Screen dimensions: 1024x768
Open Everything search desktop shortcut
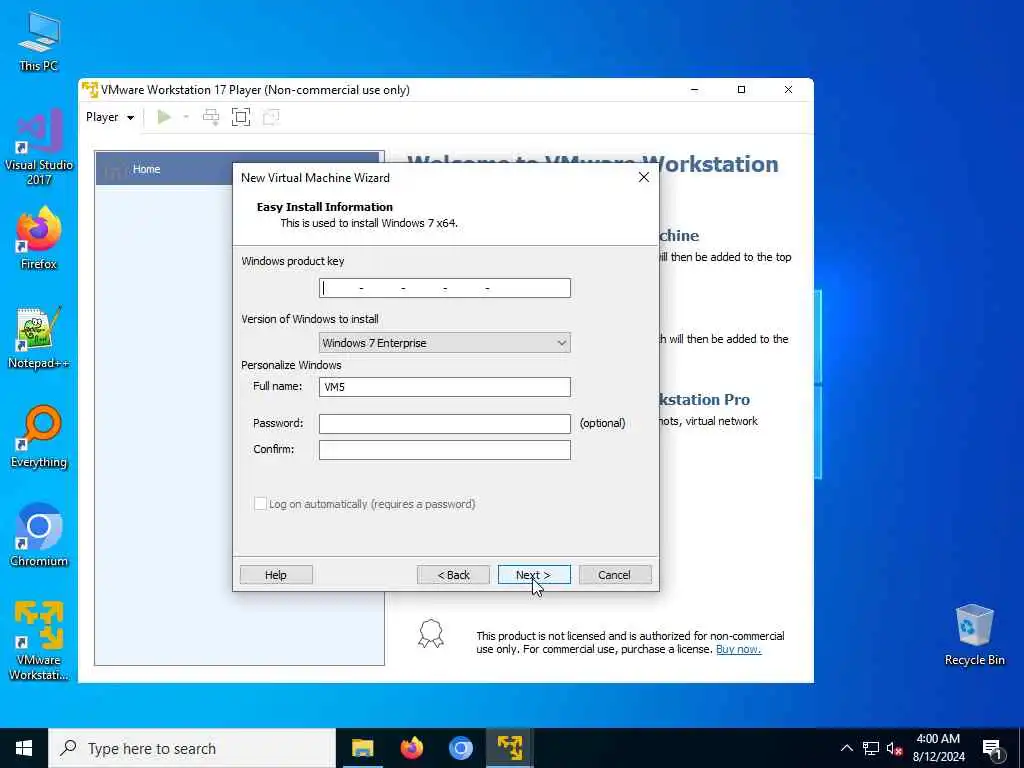39,437
